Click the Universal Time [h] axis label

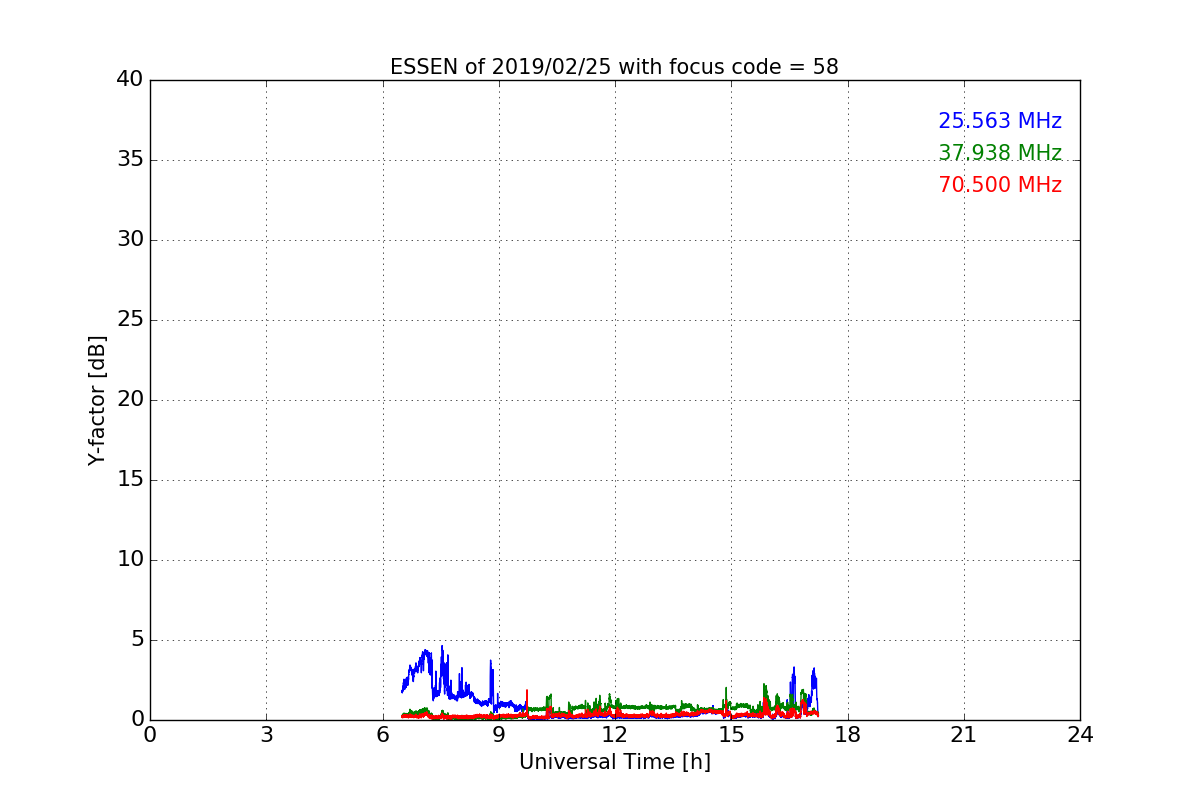click(x=614, y=762)
